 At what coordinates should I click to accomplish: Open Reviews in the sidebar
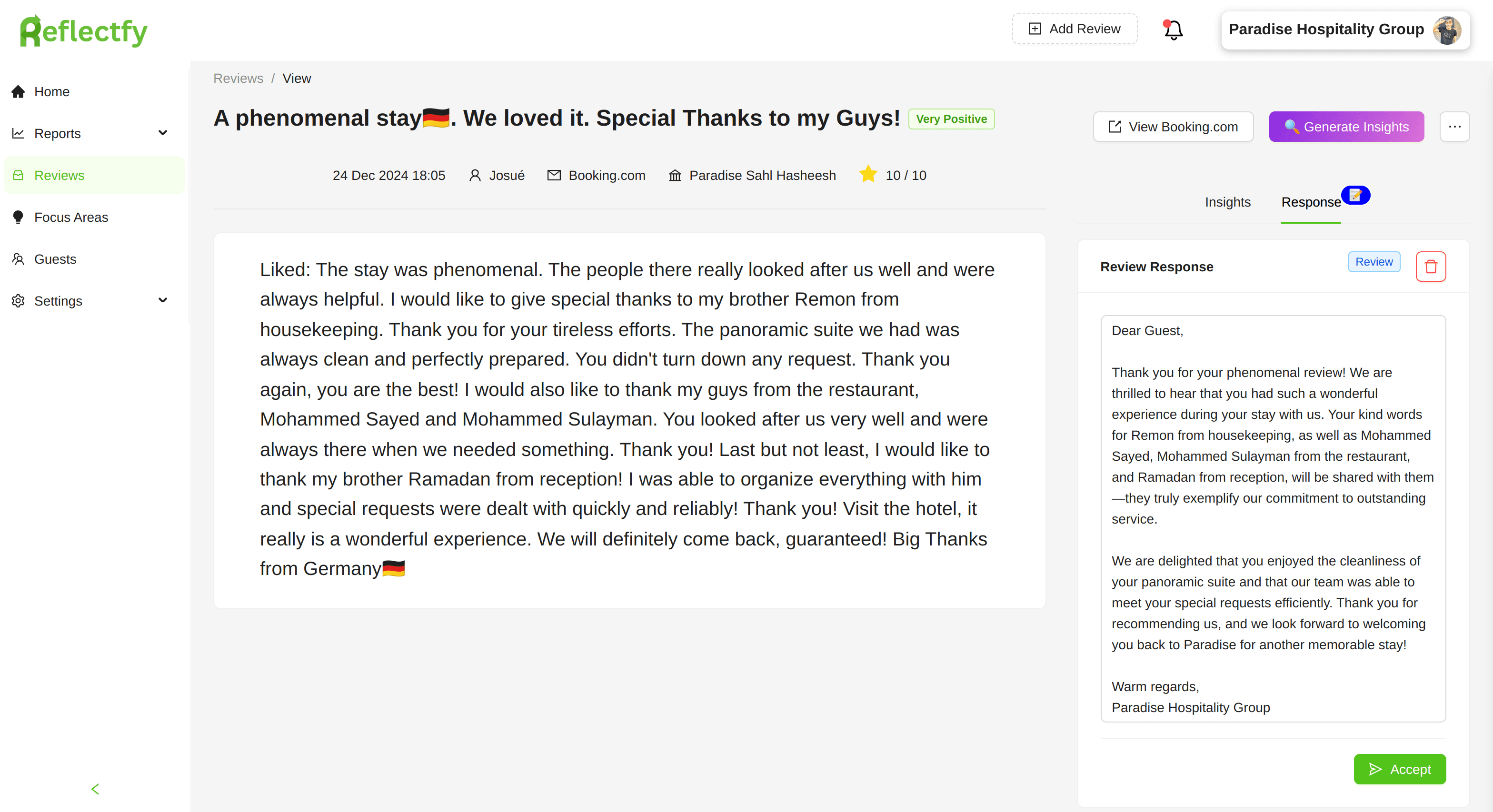(59, 176)
